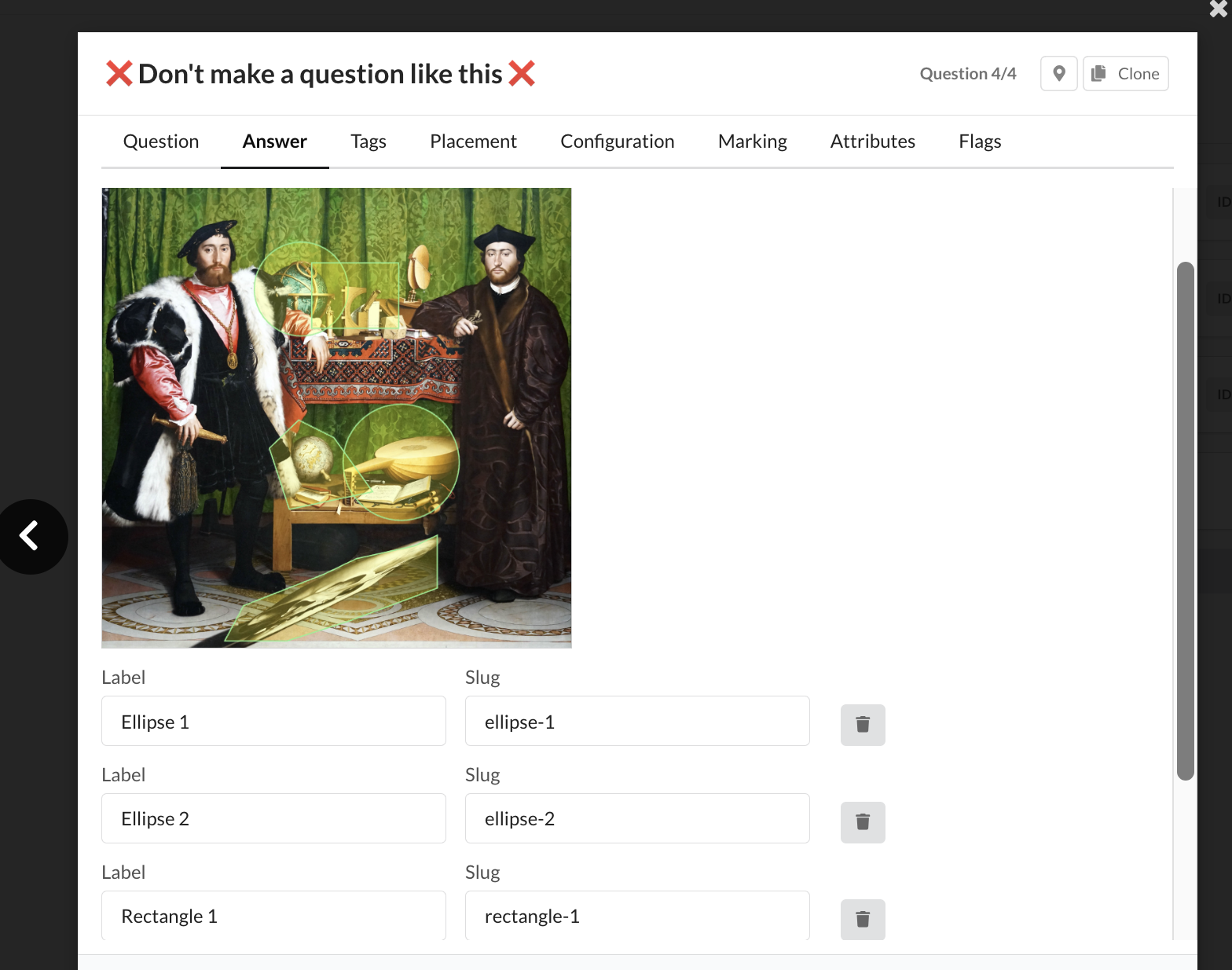Open the Tags tab

(x=368, y=141)
